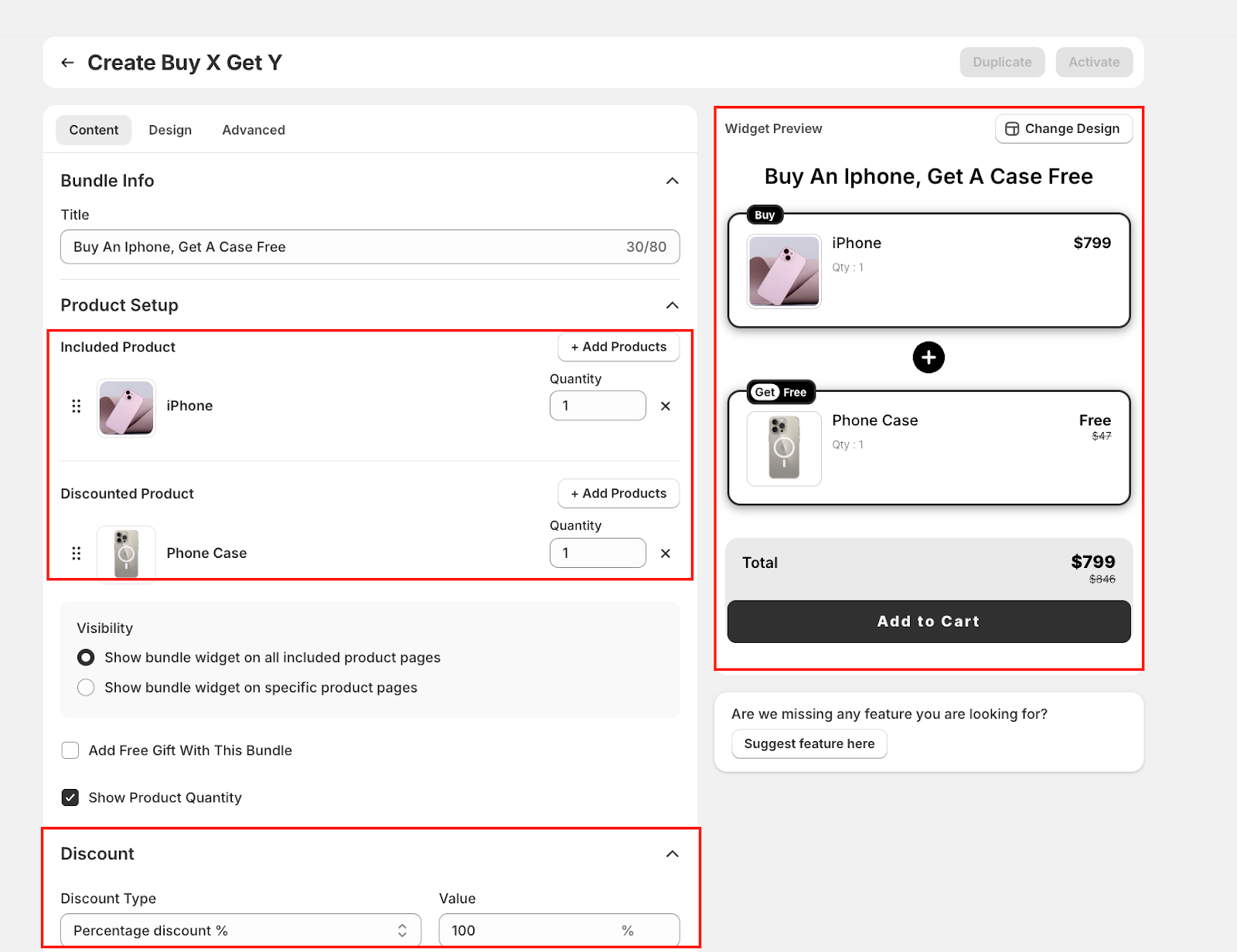Open the Discount Type dropdown
Viewport: 1237px width, 952px height.
[x=240, y=930]
